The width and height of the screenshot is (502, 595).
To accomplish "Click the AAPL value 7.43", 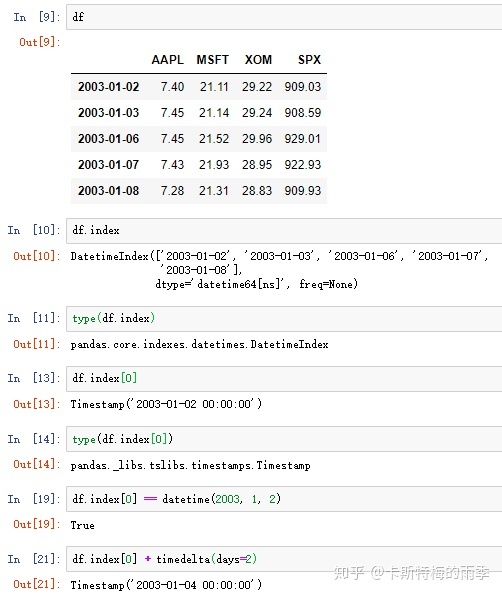I will click(x=172, y=165).
